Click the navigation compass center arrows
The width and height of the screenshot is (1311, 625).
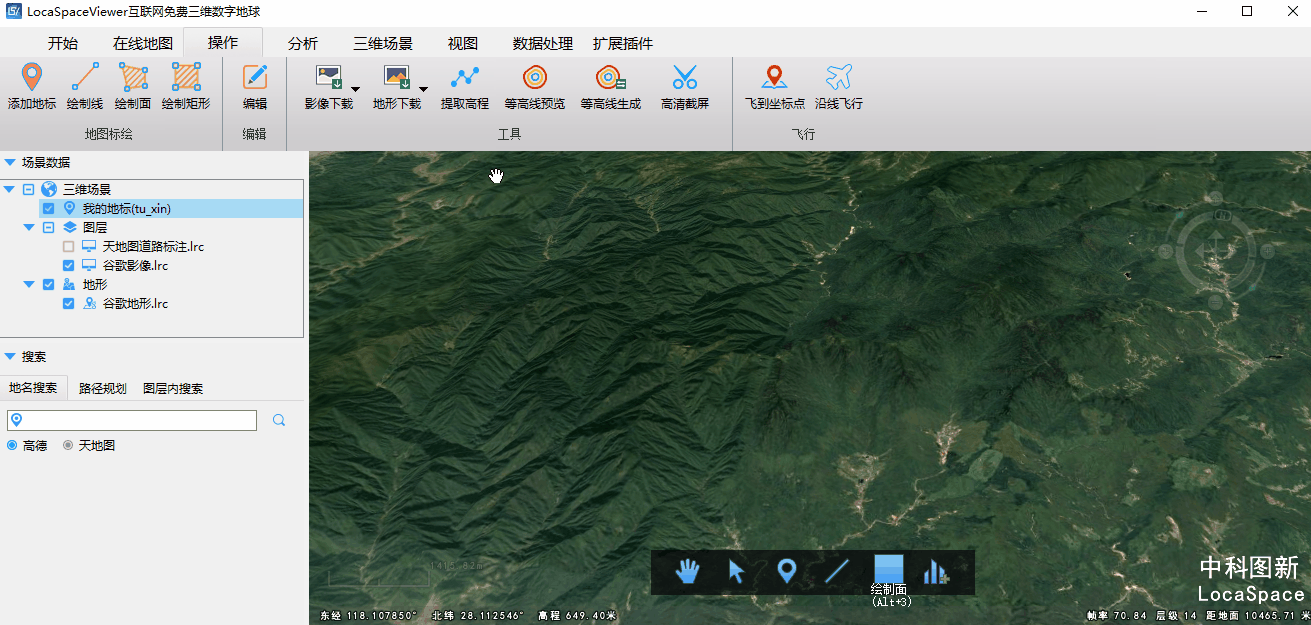click(x=1215, y=251)
